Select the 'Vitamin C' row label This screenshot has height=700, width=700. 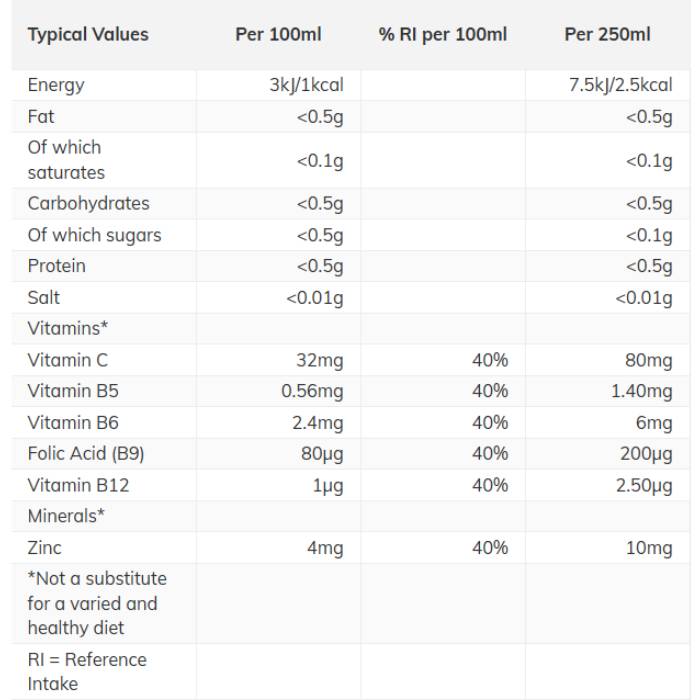68,359
